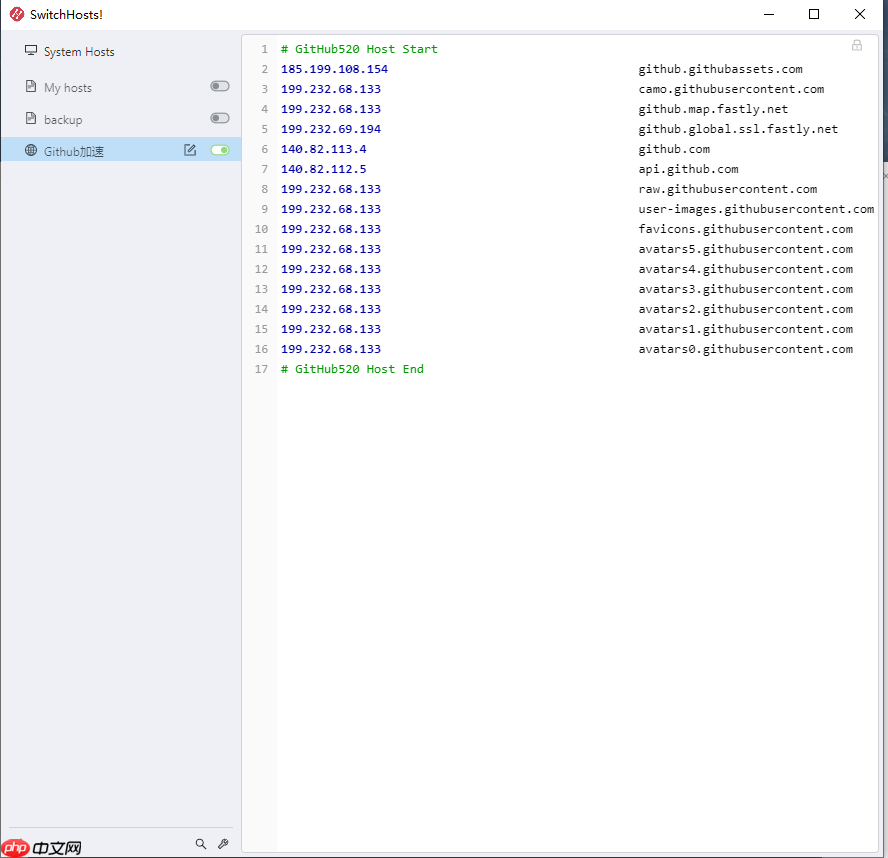Click the file icon beside backup
Viewport: 888px width, 858px height.
31,119
